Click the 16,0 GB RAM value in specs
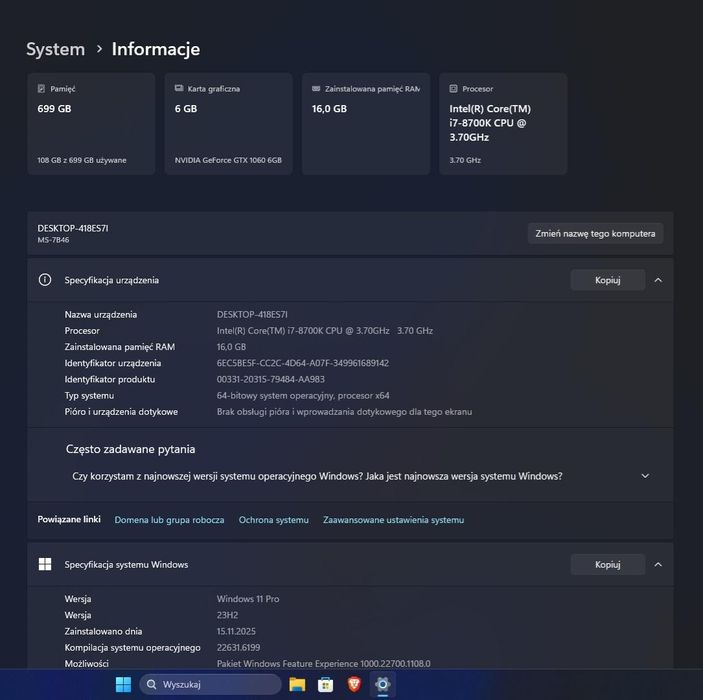The width and height of the screenshot is (703, 700). (x=231, y=347)
